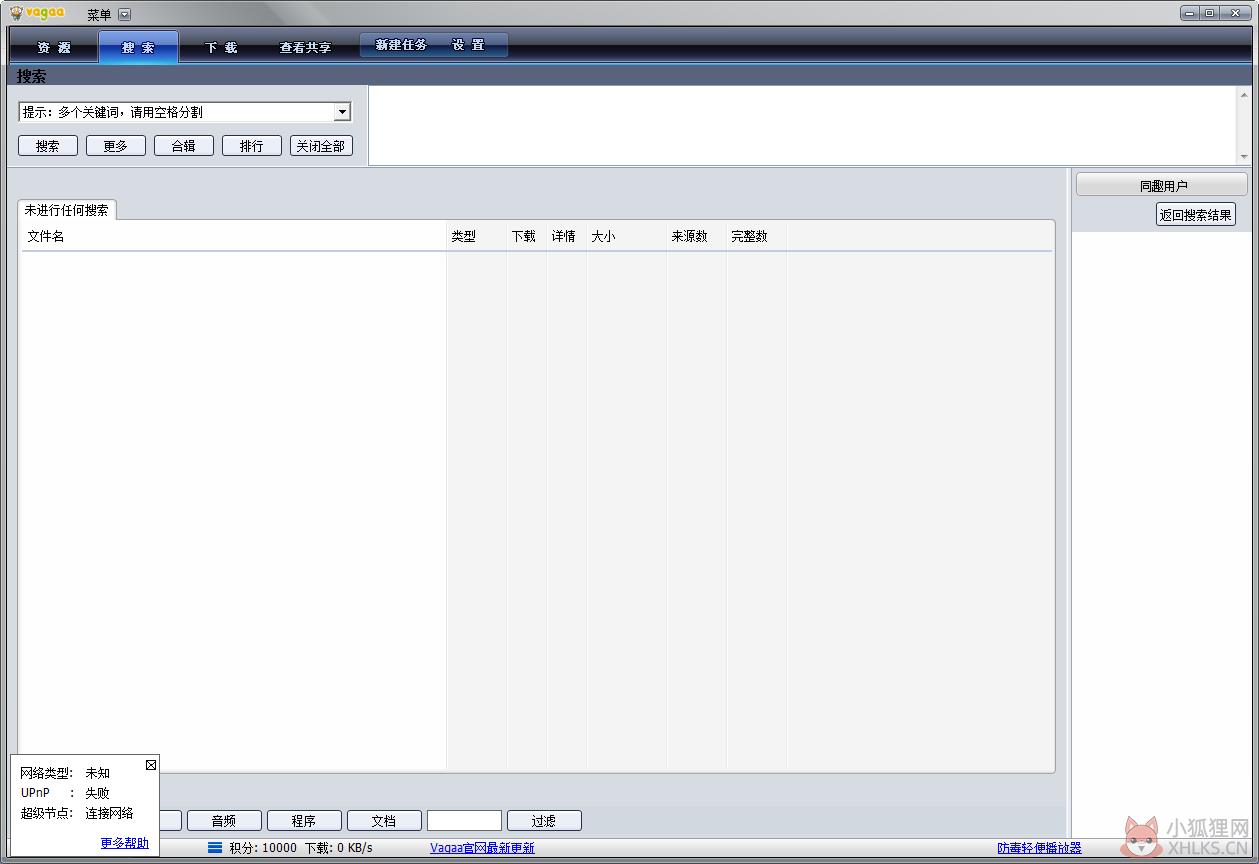Open the 防毒轻便播放器 link
Screen dimensions: 1259x864
[1039, 848]
